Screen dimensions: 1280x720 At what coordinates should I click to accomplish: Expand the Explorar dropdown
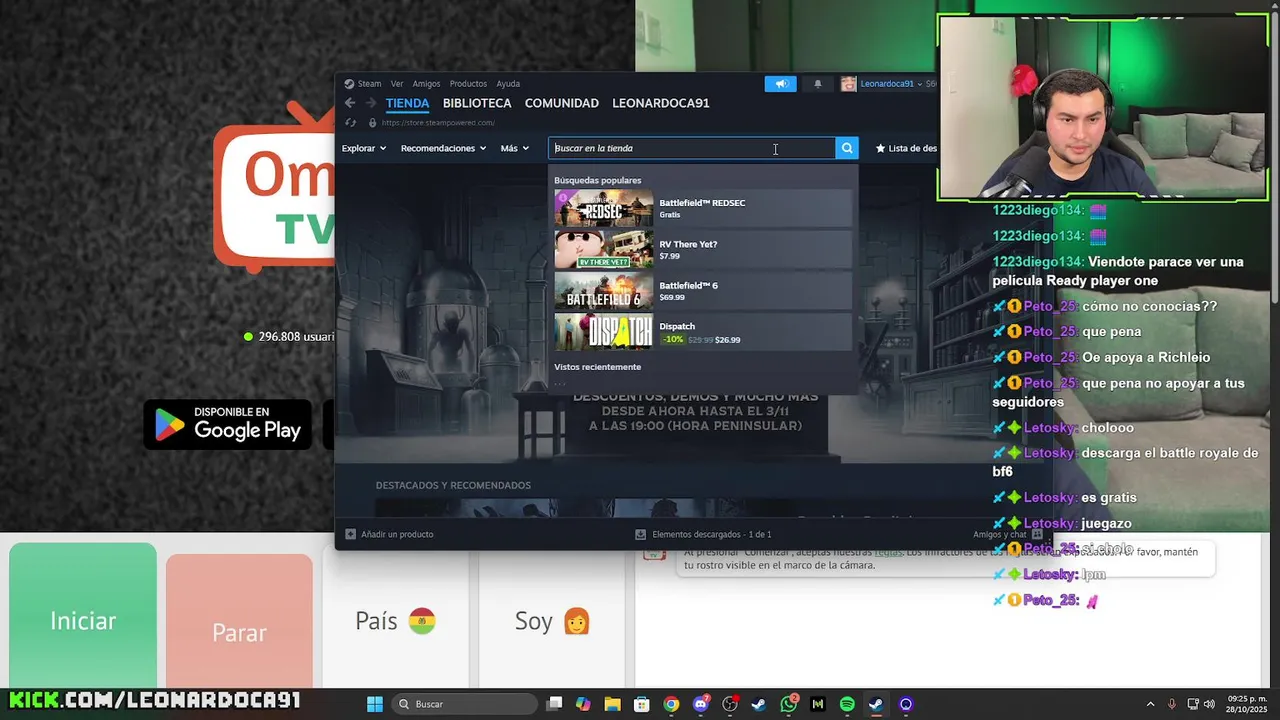[x=364, y=148]
